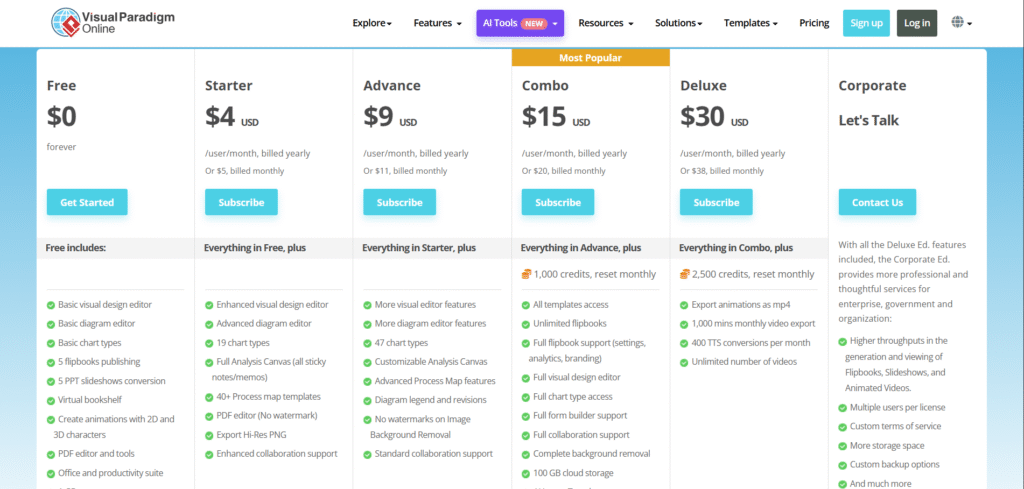Screen dimensions: 1024x489
Task: Click the check icon next to PDF editor (No watermark)
Action: (x=209, y=416)
